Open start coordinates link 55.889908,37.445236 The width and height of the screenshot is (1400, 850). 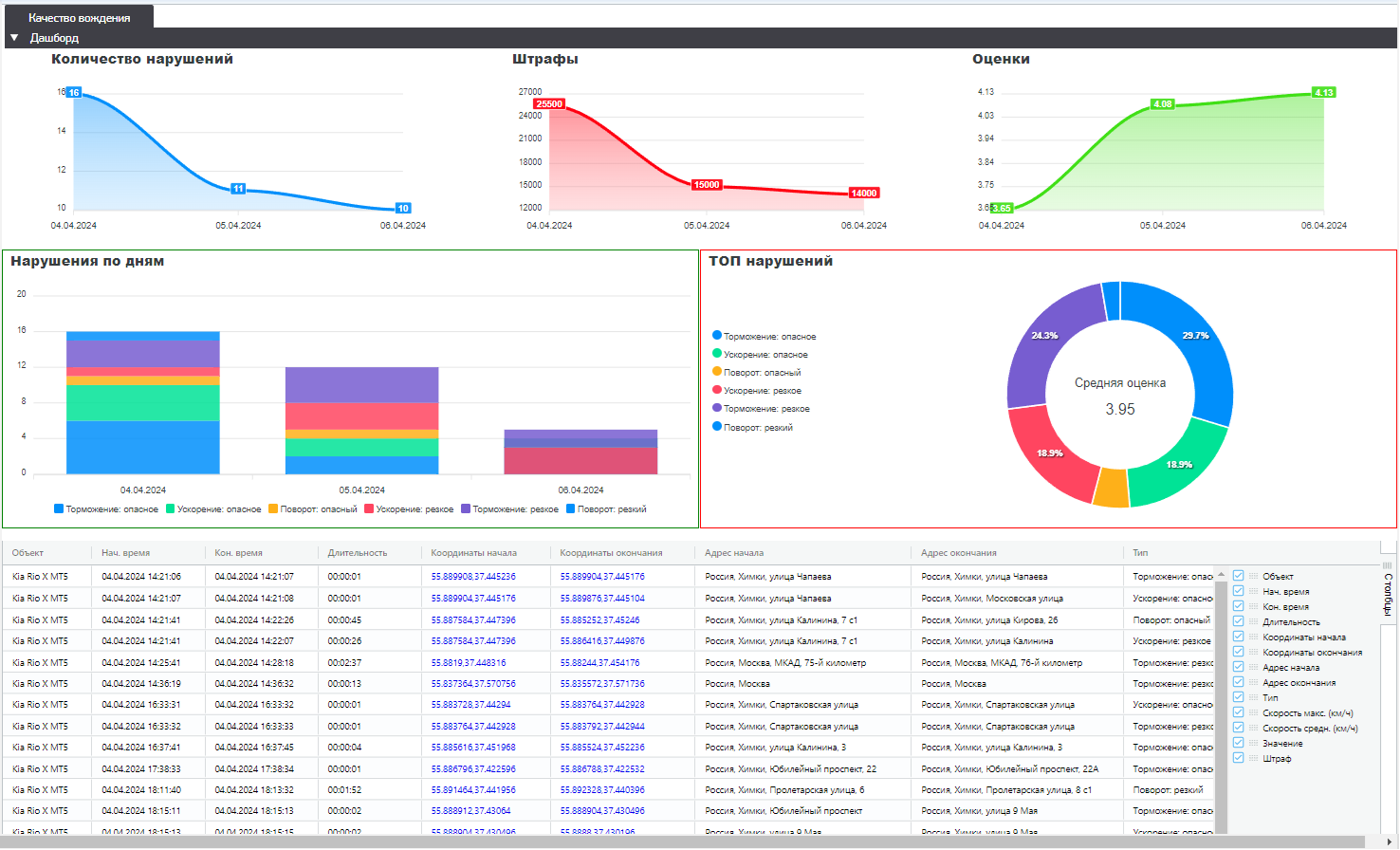[x=473, y=577]
